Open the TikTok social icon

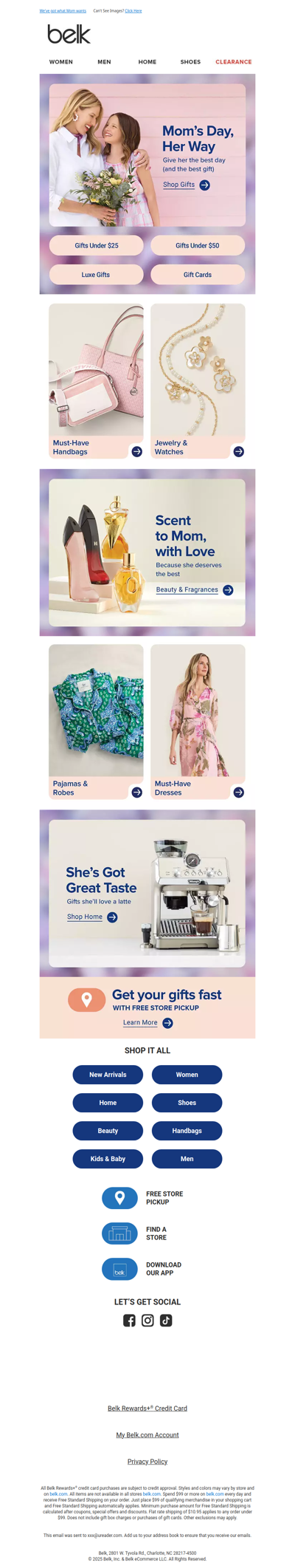pos(166,1320)
